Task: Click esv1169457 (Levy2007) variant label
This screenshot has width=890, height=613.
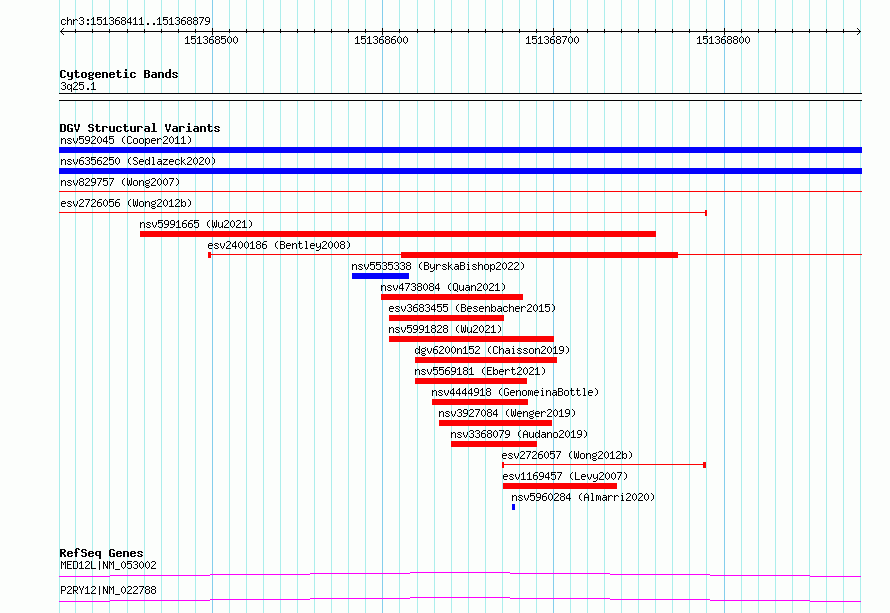Action: 565,476
